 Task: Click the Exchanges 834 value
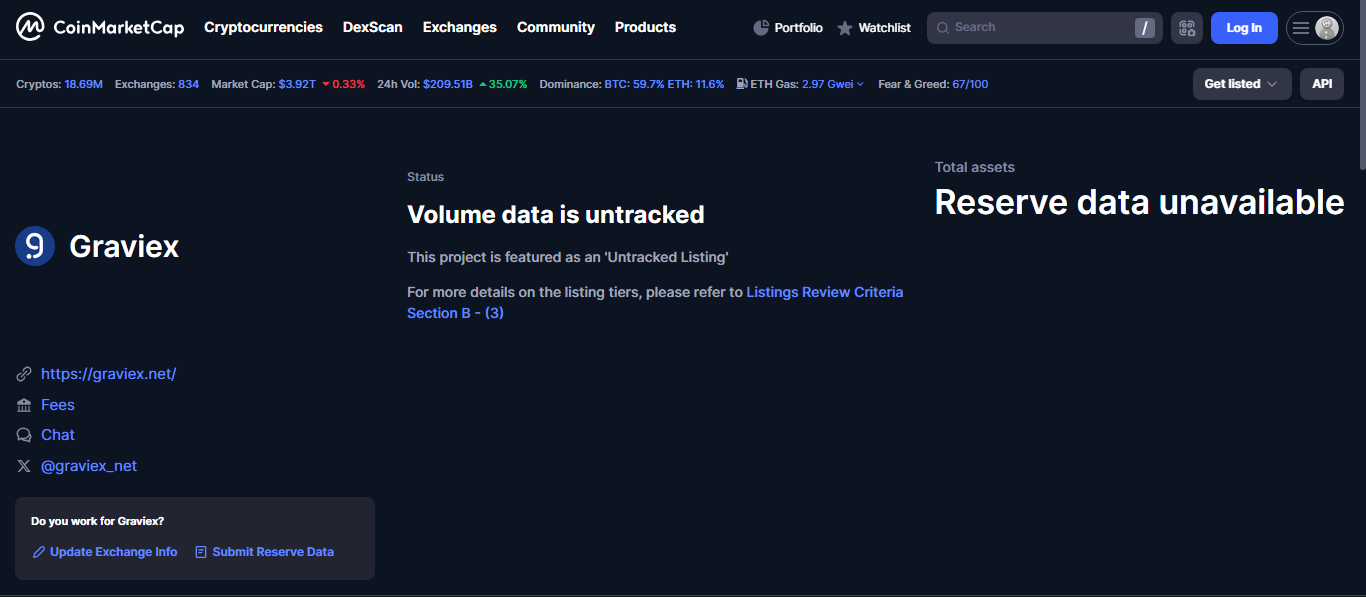click(188, 84)
